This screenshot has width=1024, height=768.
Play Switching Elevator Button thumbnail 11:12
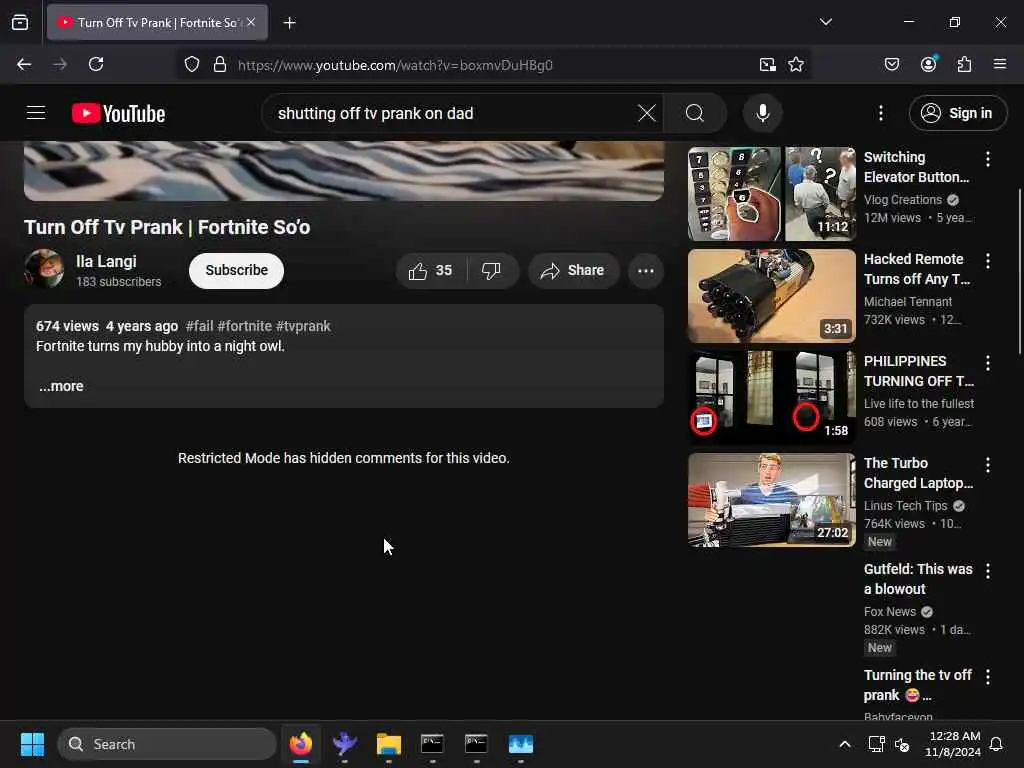[x=771, y=194]
